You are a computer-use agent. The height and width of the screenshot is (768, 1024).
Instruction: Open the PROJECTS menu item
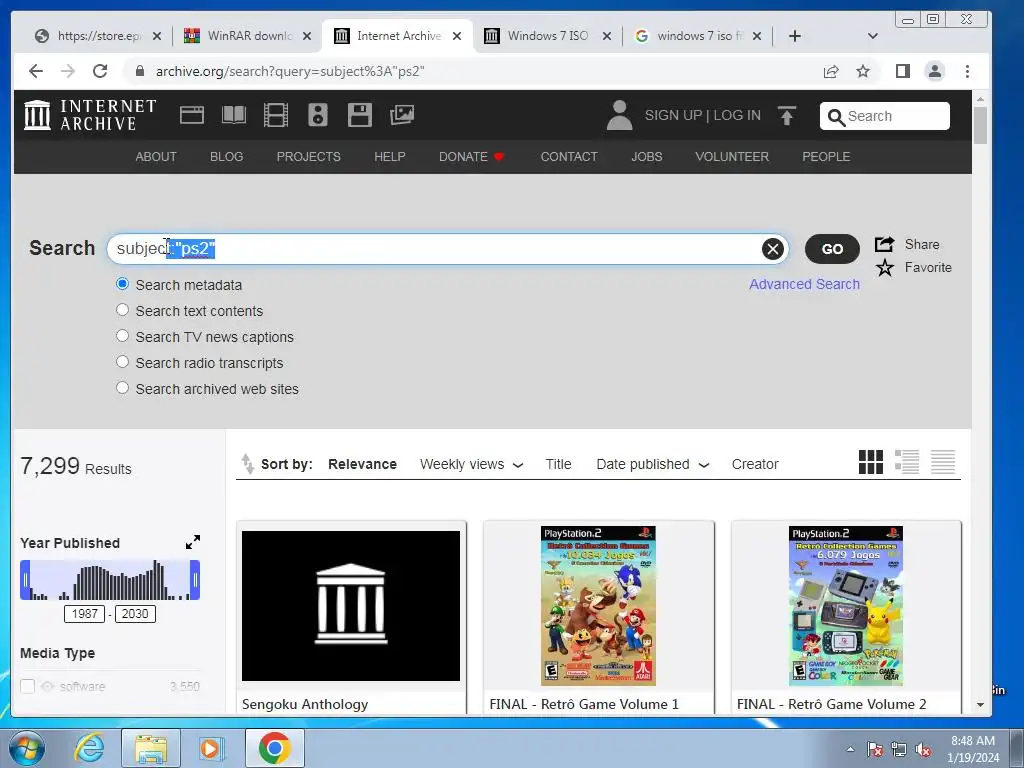point(308,157)
